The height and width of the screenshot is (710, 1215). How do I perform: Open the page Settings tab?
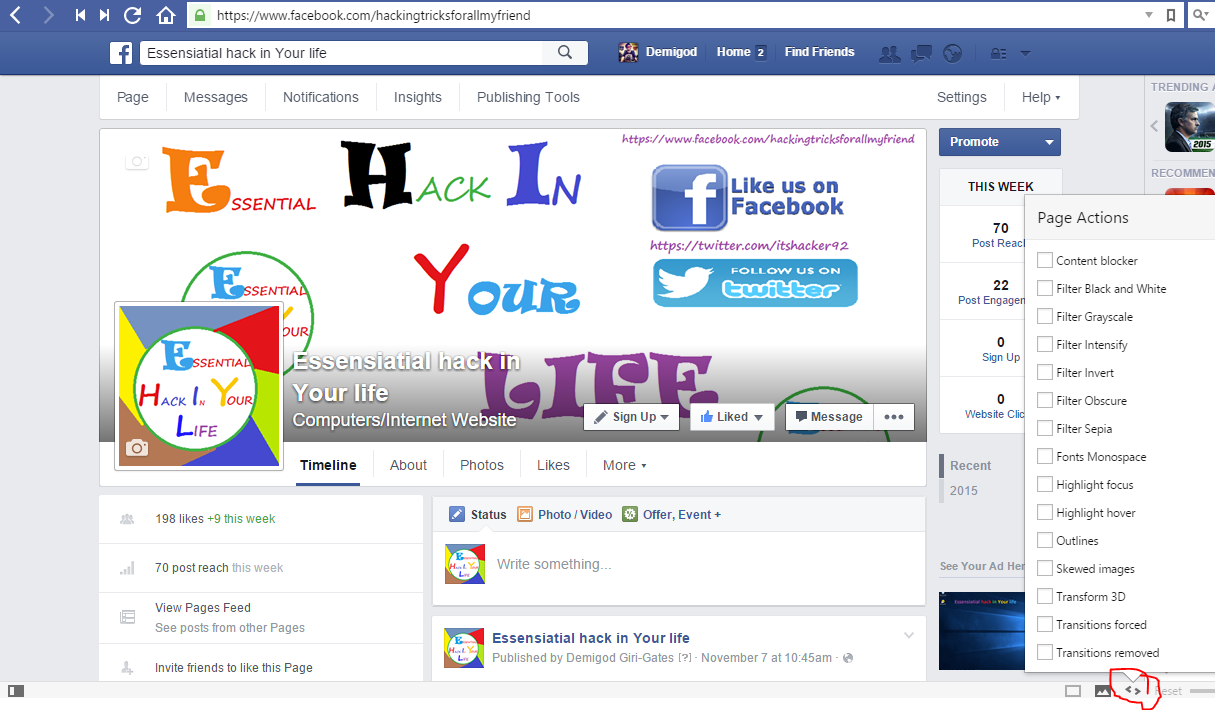tap(962, 97)
